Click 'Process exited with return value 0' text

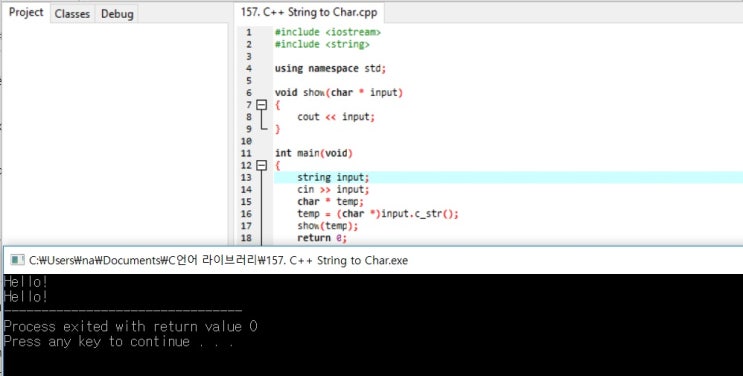pos(130,326)
